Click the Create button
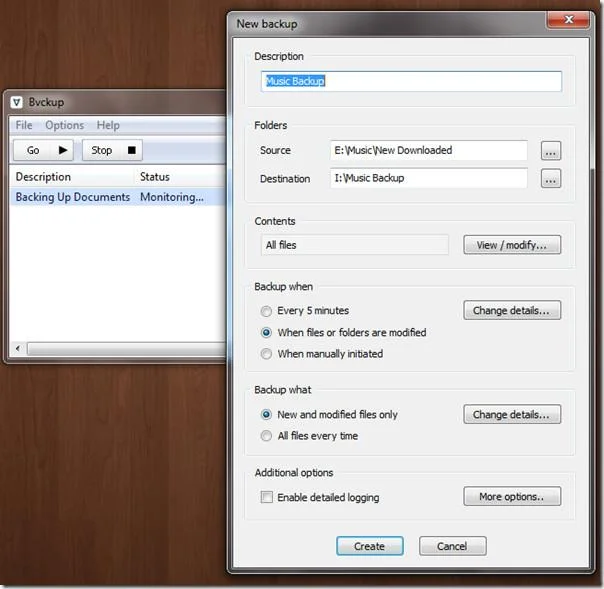604x589 pixels. tap(369, 546)
